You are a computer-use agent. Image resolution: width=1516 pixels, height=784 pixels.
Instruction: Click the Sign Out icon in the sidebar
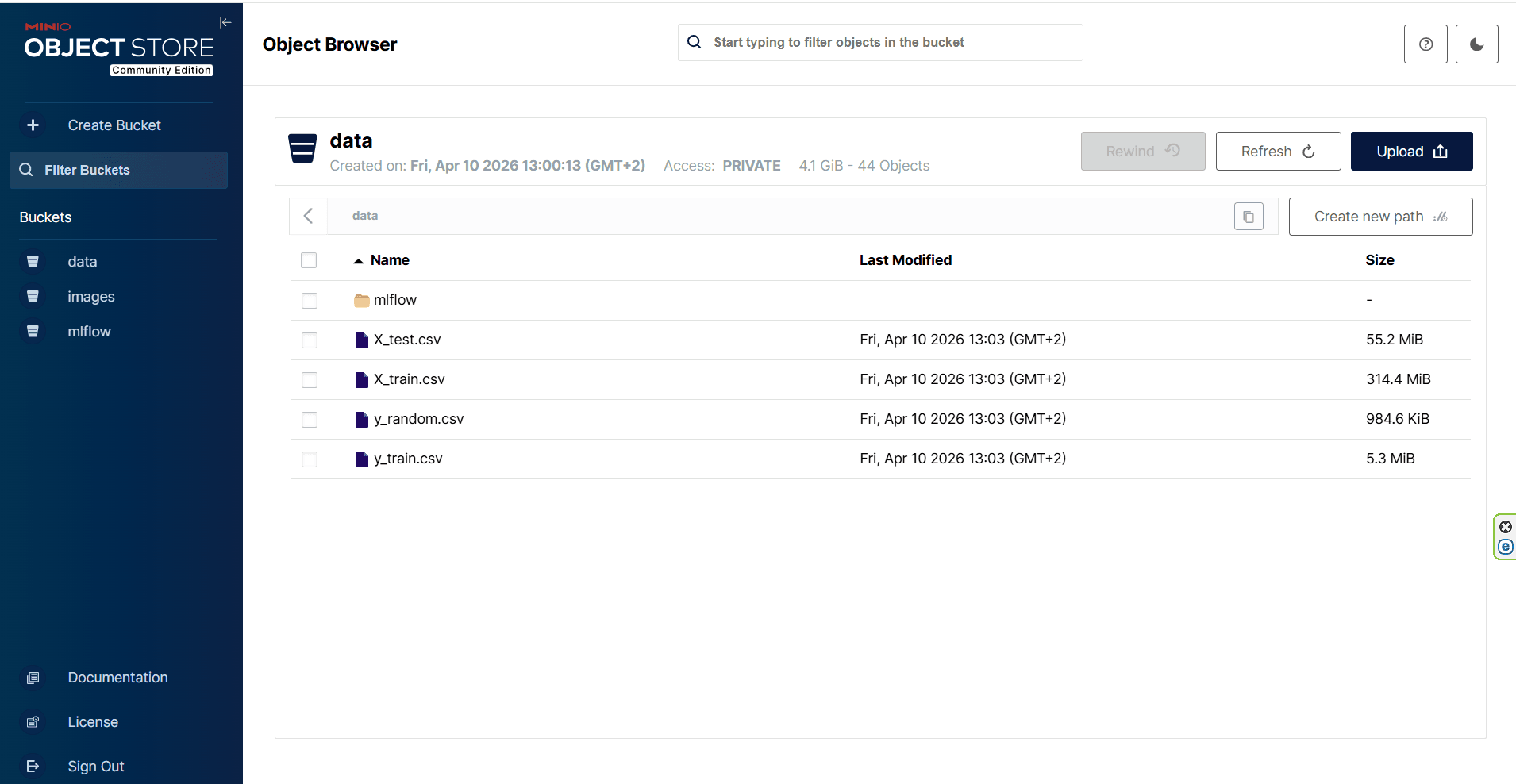[x=33, y=767]
